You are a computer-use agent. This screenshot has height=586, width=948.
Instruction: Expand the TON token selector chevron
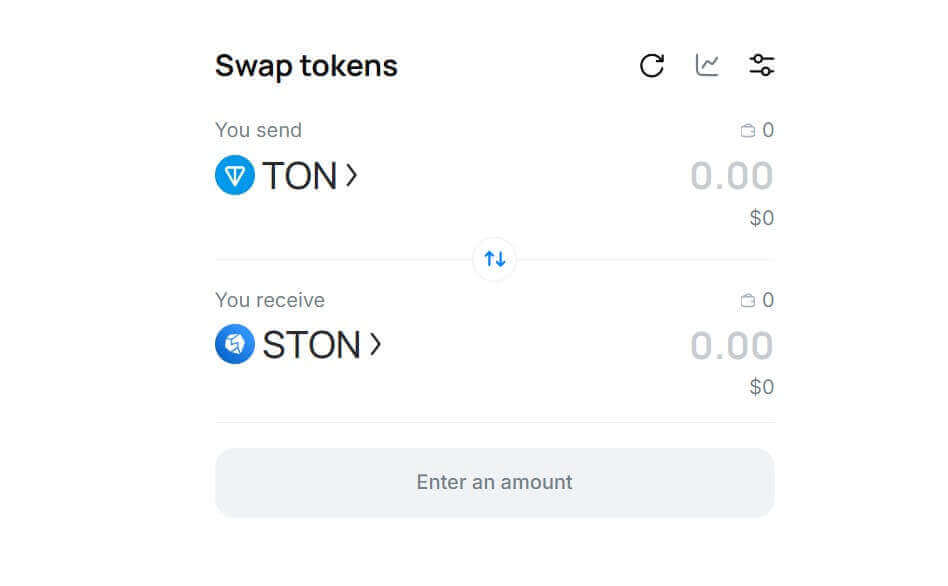click(352, 176)
